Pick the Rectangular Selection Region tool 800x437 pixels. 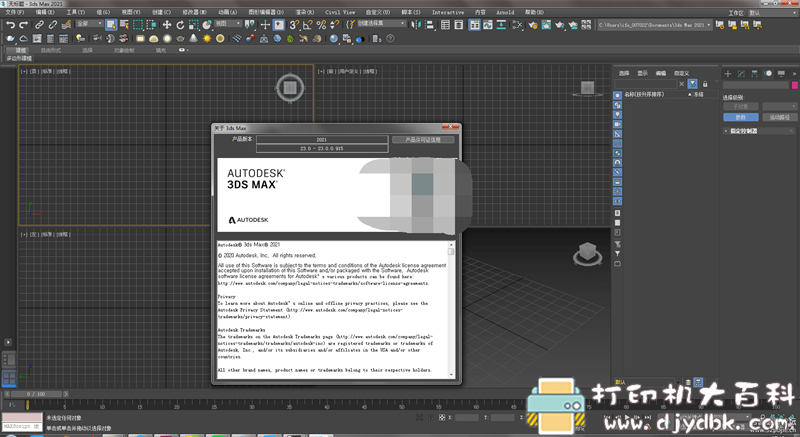(x=138, y=24)
